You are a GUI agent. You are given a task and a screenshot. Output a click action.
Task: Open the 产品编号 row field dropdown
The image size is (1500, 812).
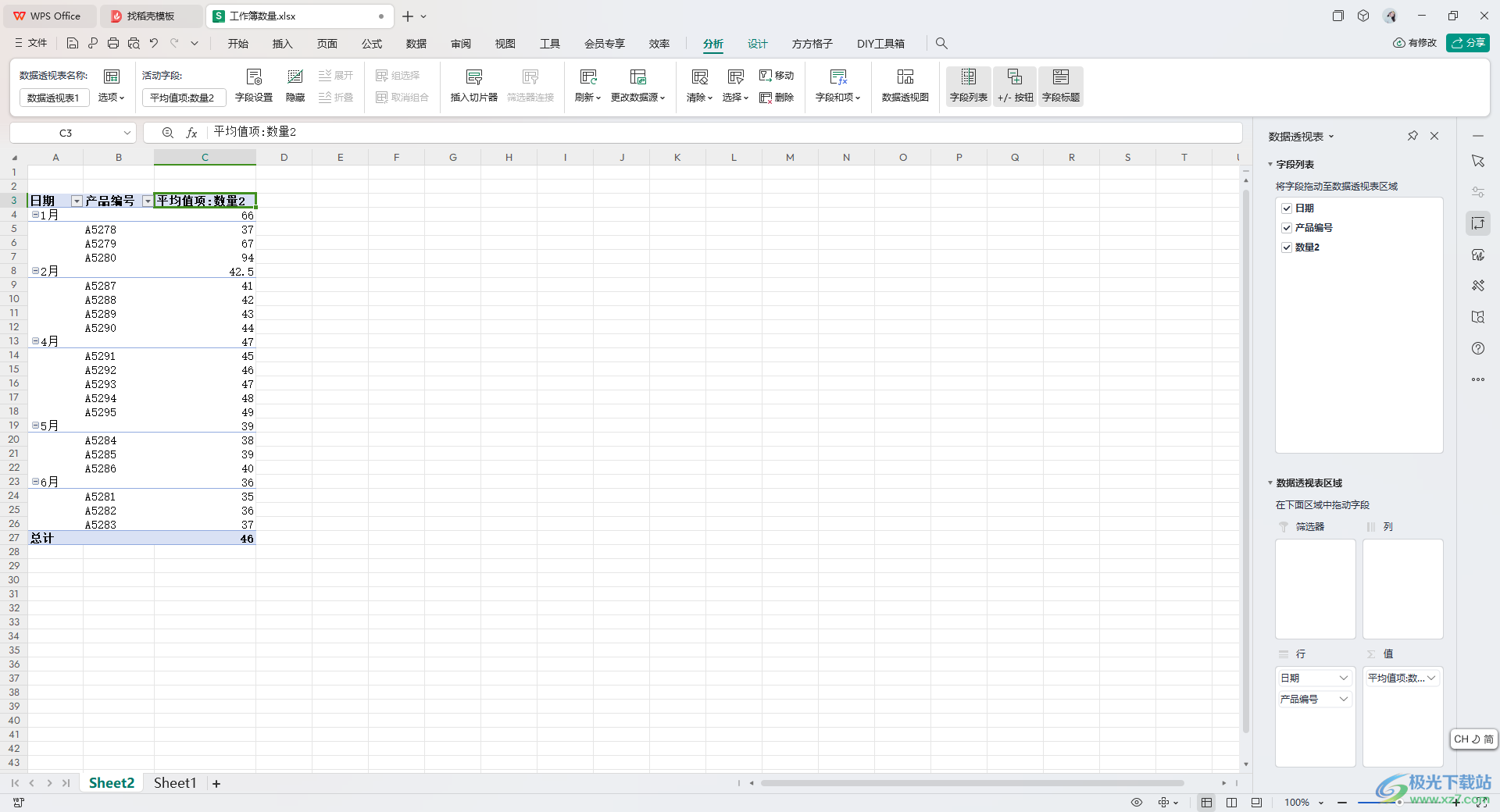[x=1344, y=700]
